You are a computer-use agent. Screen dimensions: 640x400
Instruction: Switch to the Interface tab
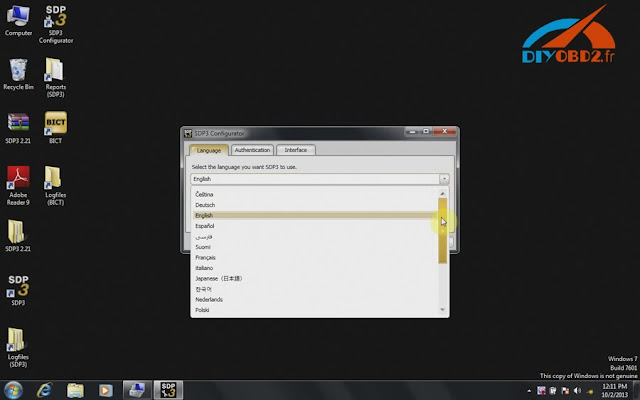click(x=296, y=150)
